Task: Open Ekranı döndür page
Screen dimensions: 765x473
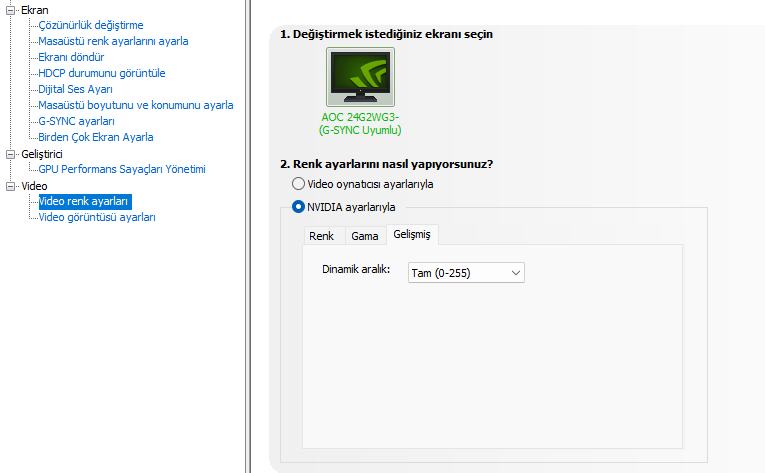Action: pos(71,57)
